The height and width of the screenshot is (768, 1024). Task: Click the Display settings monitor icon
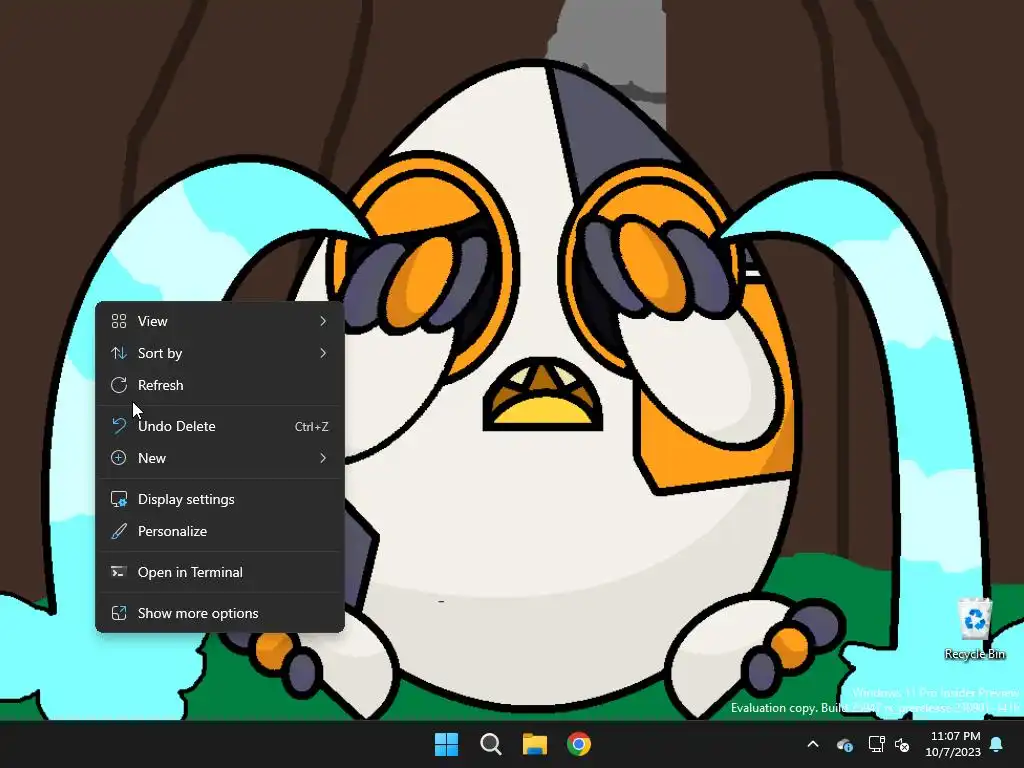[x=119, y=499]
